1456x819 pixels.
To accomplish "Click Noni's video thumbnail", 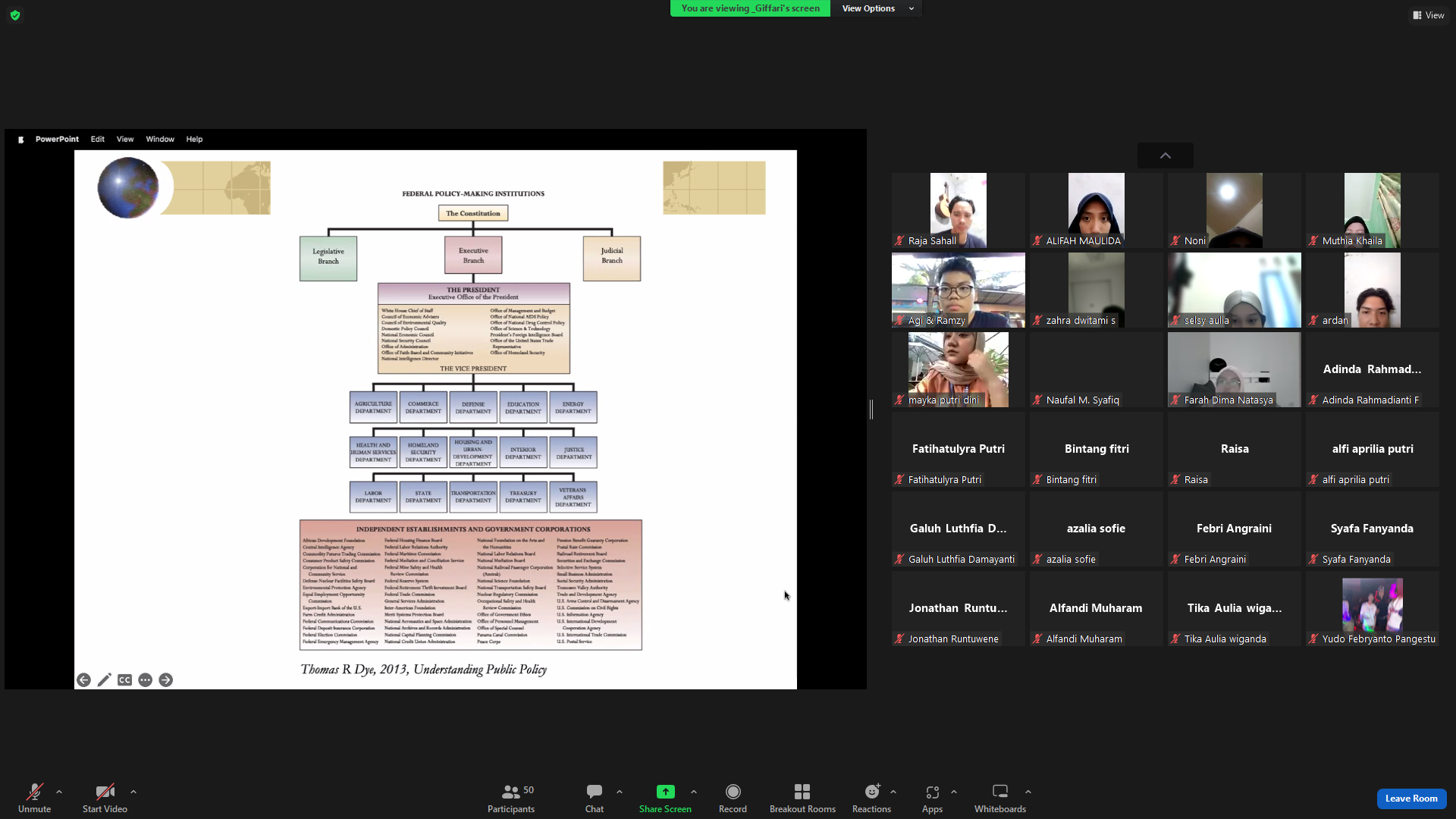I will pos(1235,211).
